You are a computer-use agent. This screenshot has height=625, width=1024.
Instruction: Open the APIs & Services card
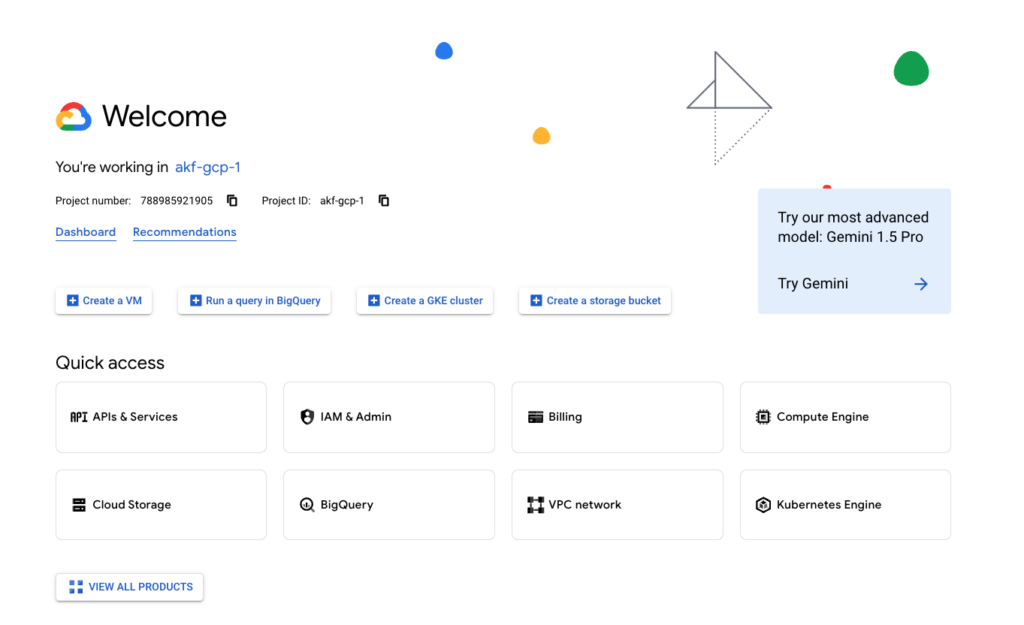(x=161, y=417)
